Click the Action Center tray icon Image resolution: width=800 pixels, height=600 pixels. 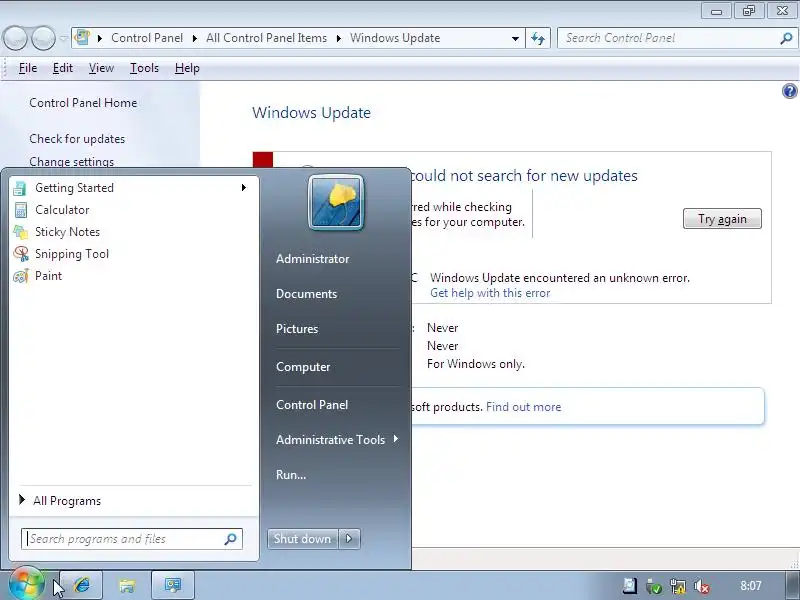(x=630, y=586)
